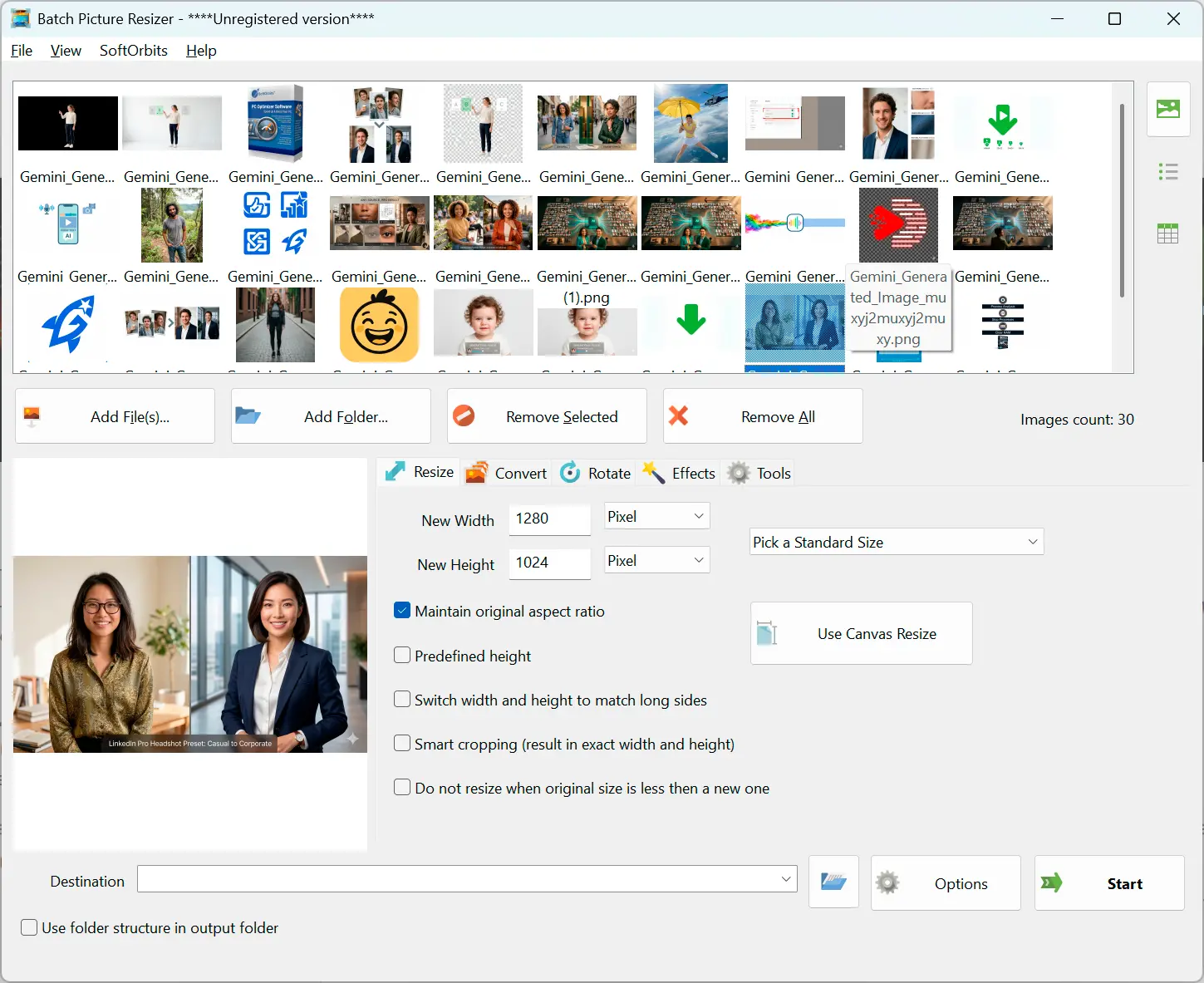Switch to thumbnail view mode icon
The height and width of the screenshot is (983, 1204).
[1167, 109]
